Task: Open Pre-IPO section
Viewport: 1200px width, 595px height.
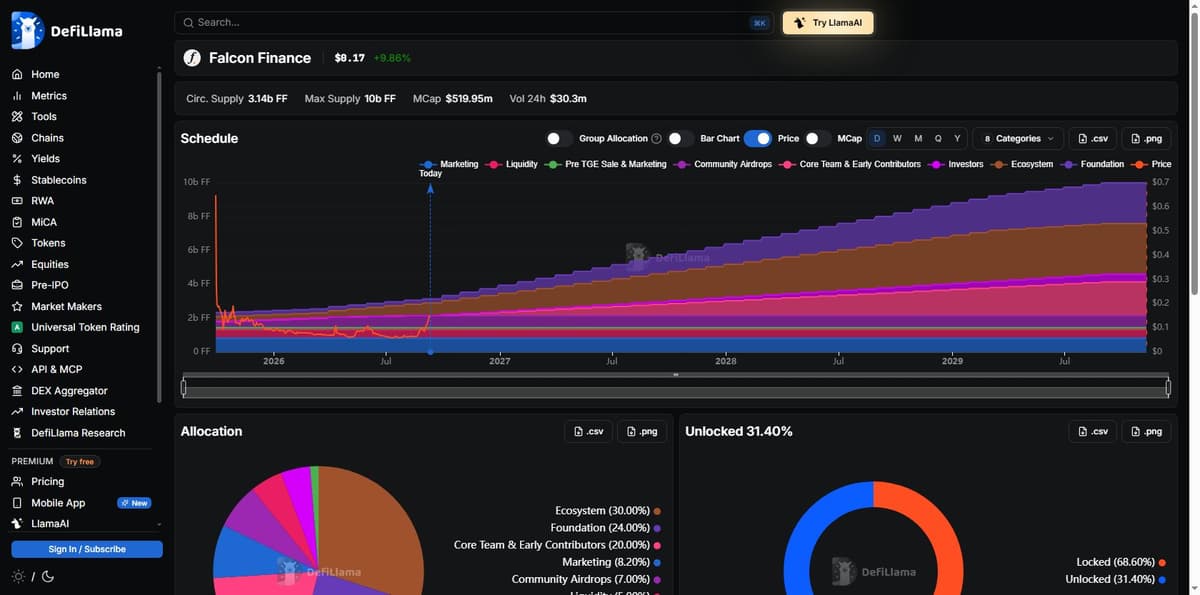Action: 50,285
